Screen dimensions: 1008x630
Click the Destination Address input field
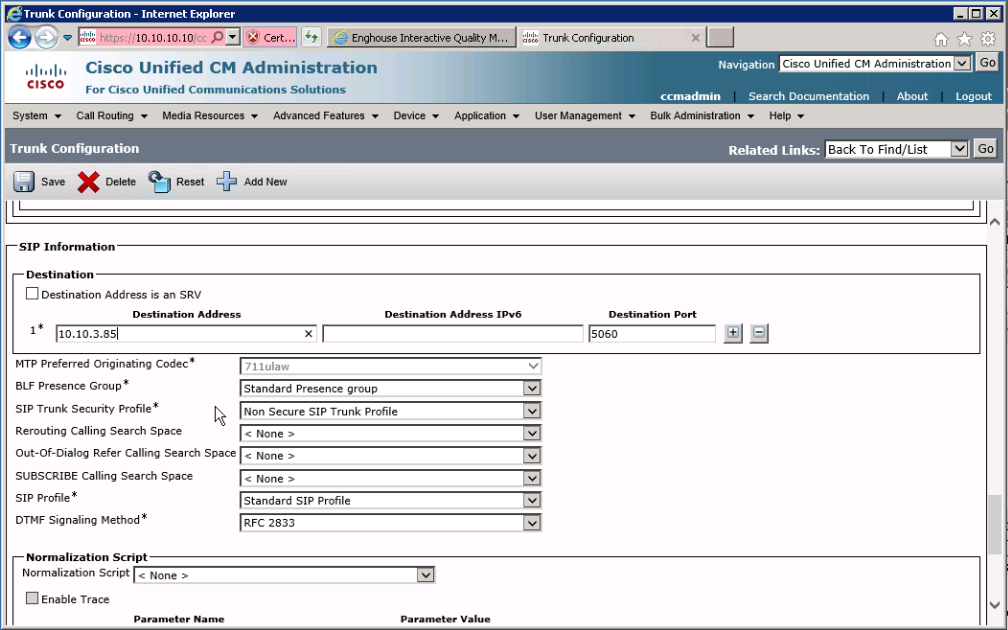click(186, 334)
